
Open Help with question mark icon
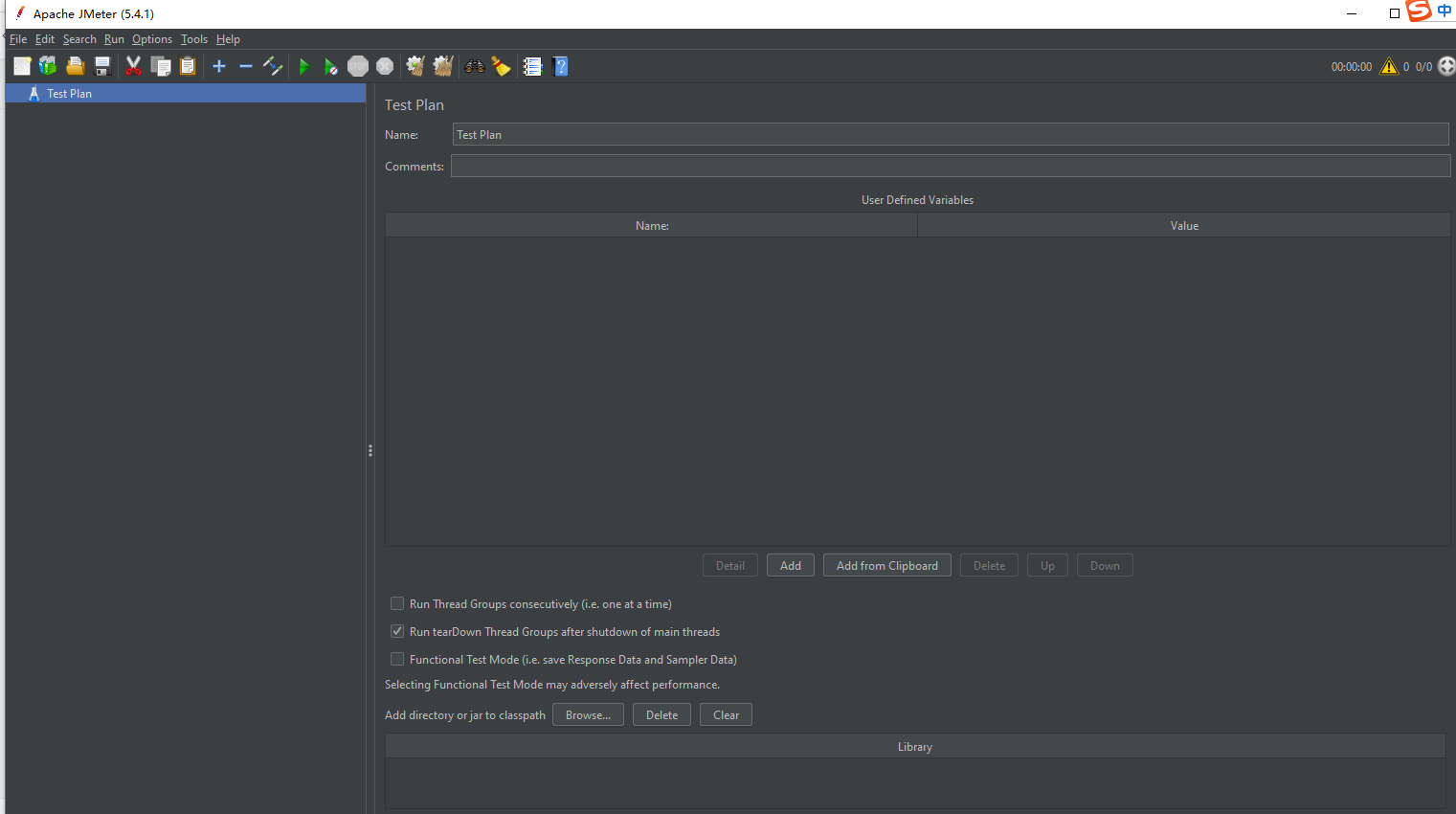pos(561,66)
